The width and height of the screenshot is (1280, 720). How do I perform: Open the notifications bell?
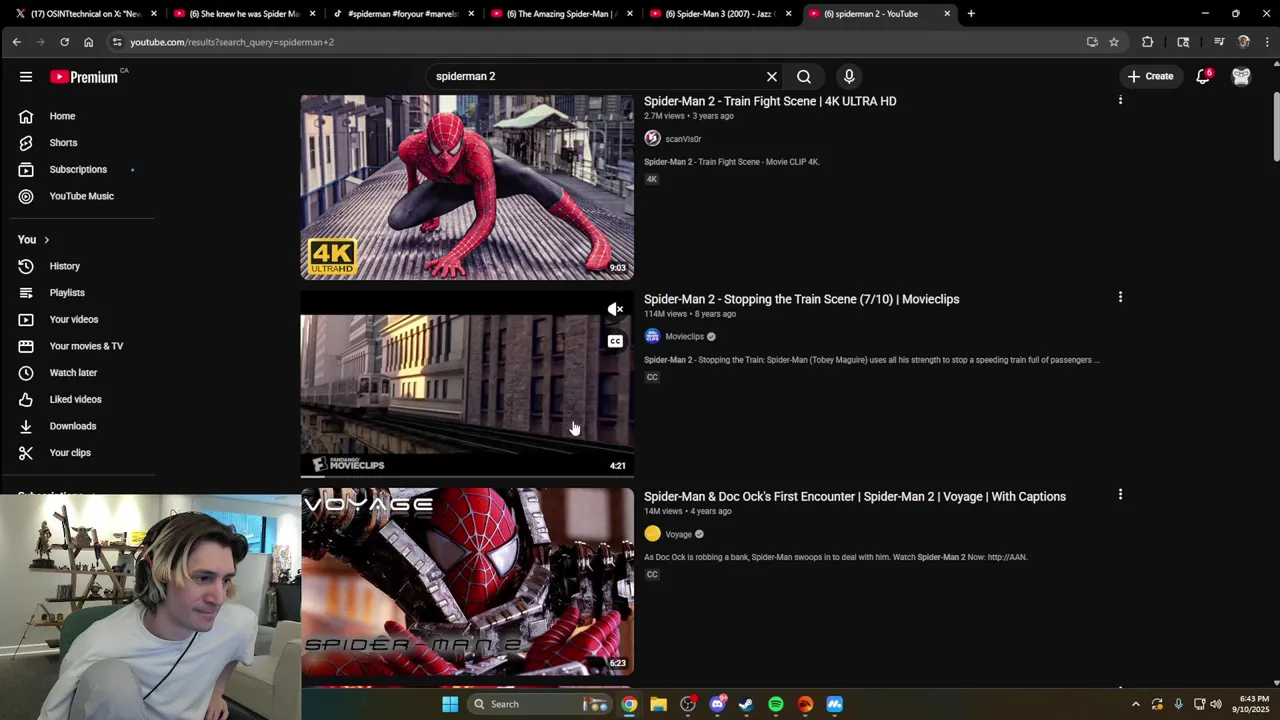tap(1203, 76)
